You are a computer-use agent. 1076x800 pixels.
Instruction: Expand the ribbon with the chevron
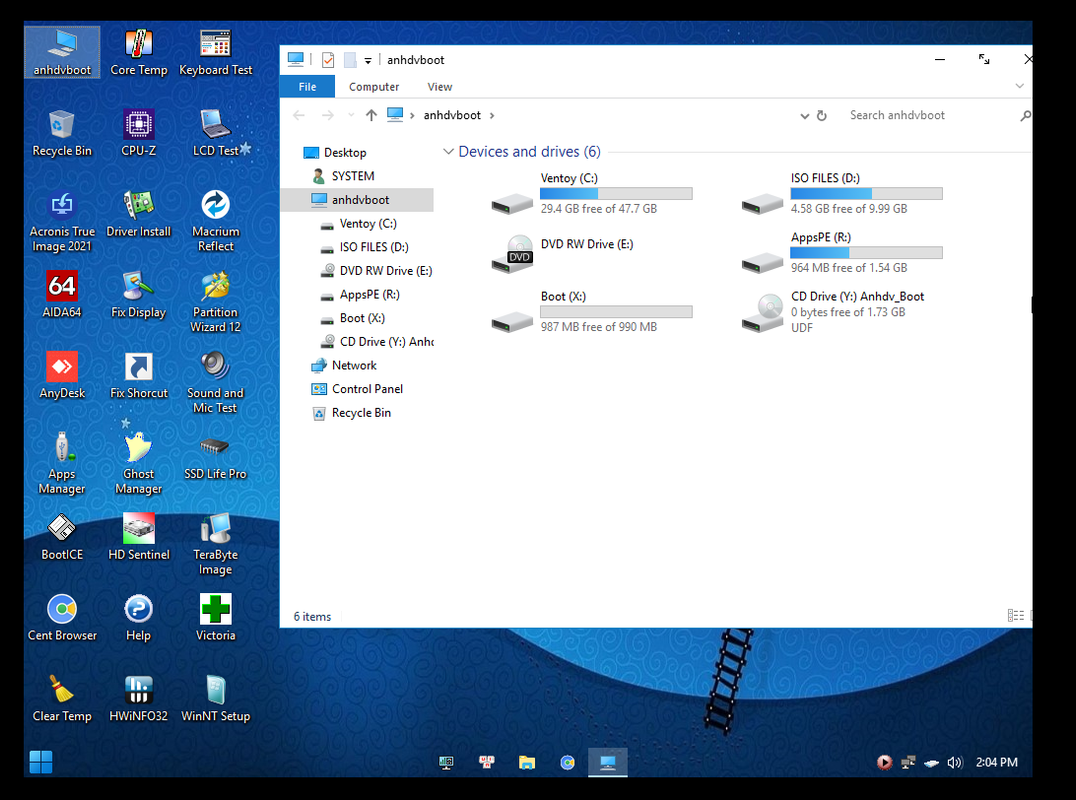point(1020,86)
